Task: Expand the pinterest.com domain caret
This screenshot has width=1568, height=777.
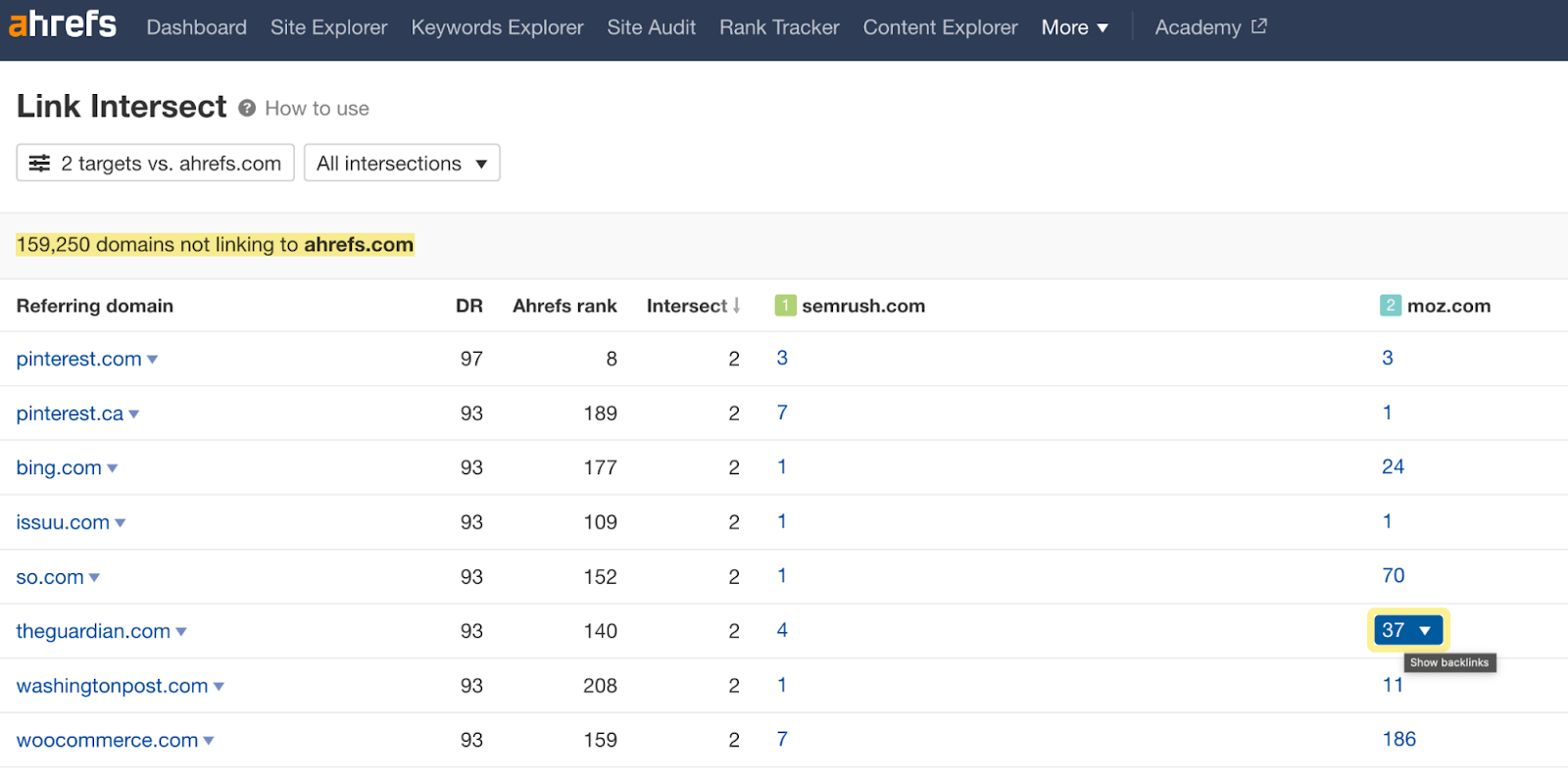Action: (x=153, y=360)
